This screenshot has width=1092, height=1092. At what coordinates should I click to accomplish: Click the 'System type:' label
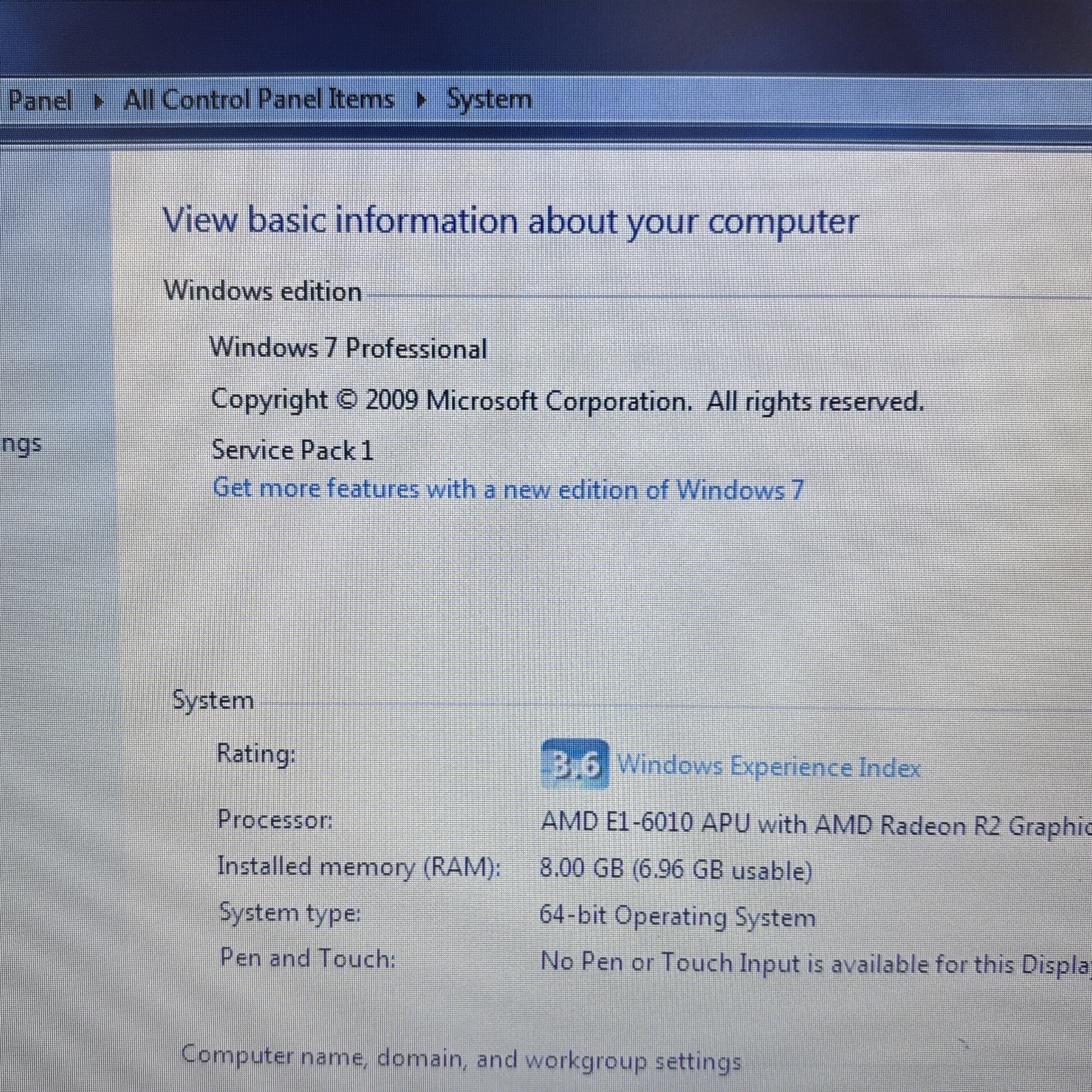click(x=290, y=913)
